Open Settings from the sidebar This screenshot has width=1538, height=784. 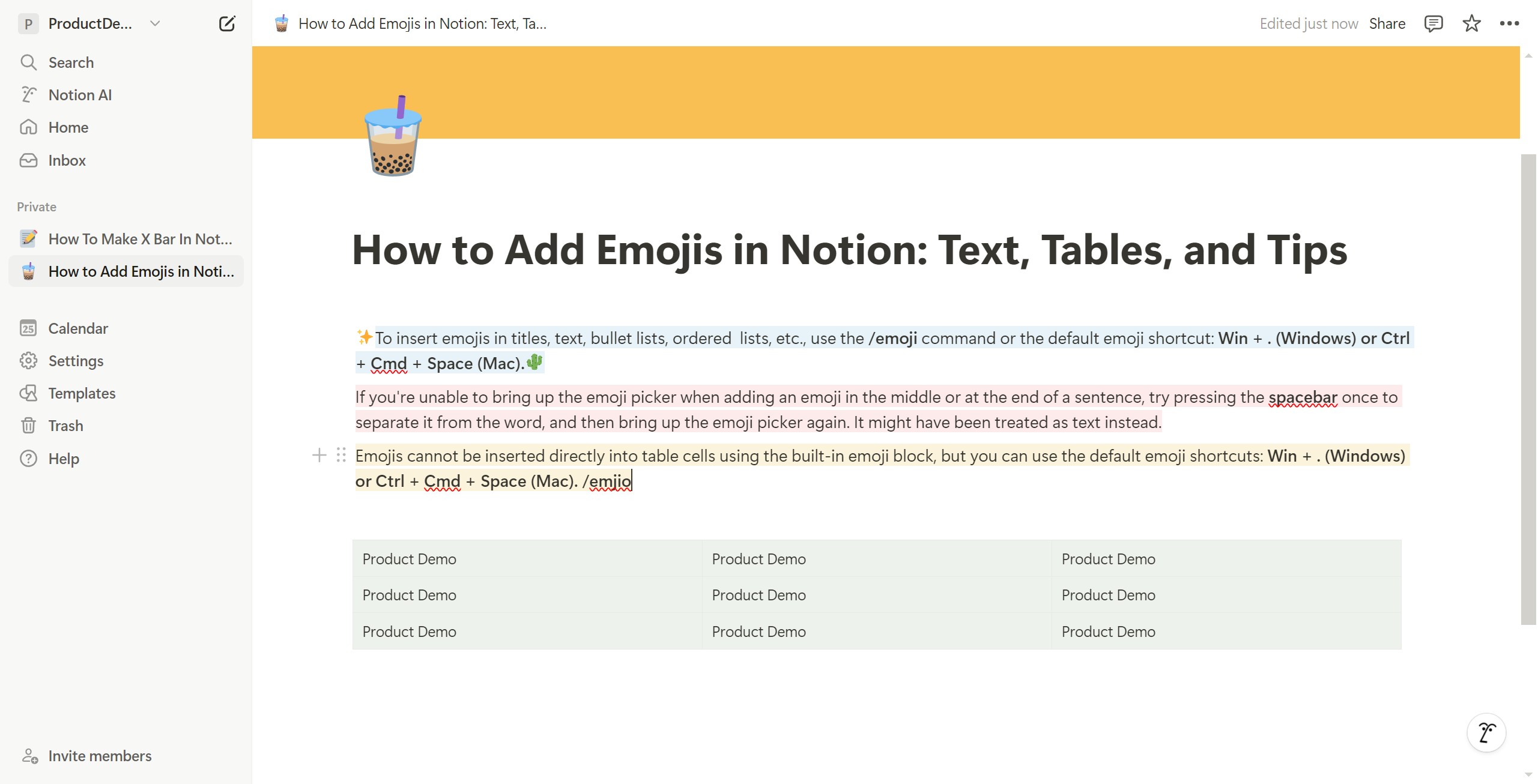[x=126, y=361]
